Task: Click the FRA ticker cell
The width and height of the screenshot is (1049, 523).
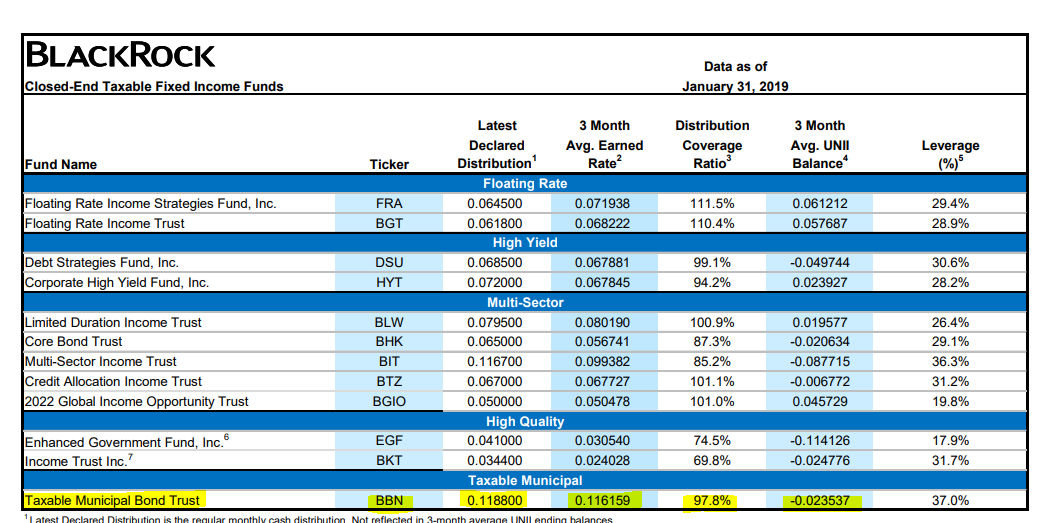Action: coord(389,203)
